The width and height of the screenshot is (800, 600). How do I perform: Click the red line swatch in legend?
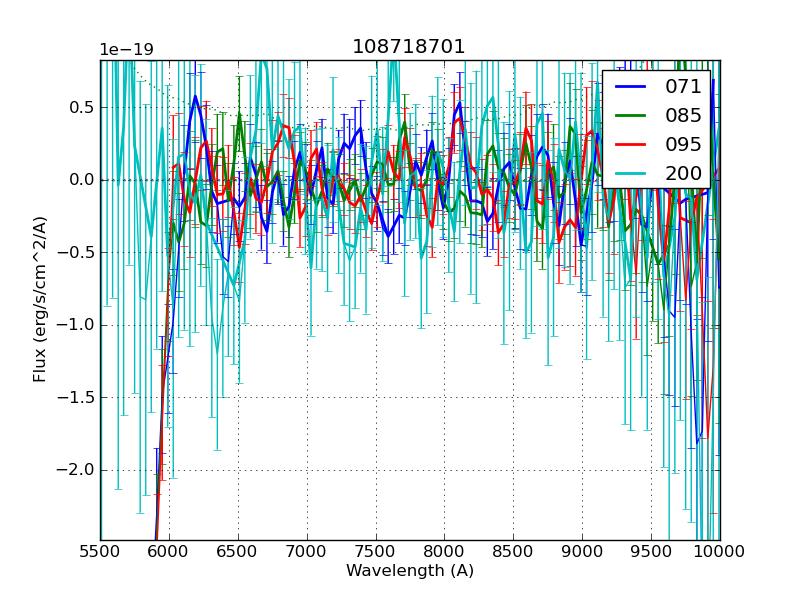(x=633, y=145)
